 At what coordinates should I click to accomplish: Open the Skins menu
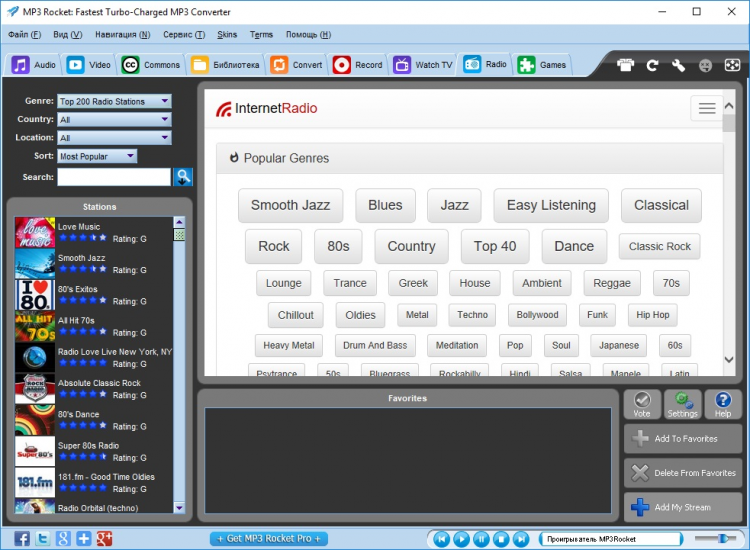point(227,34)
